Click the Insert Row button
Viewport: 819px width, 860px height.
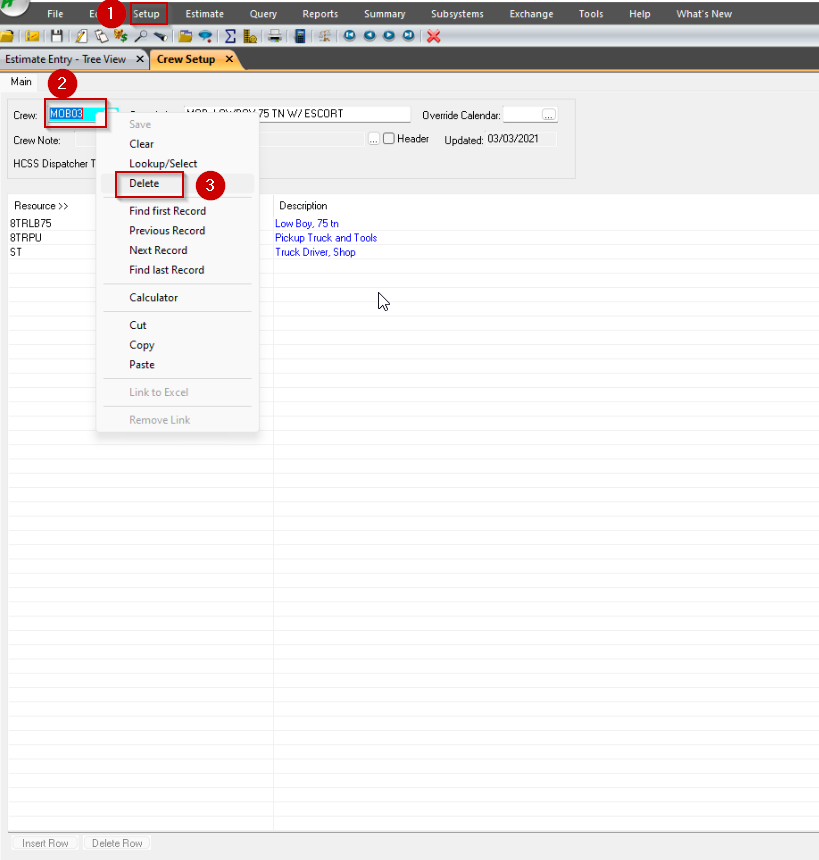(x=45, y=843)
